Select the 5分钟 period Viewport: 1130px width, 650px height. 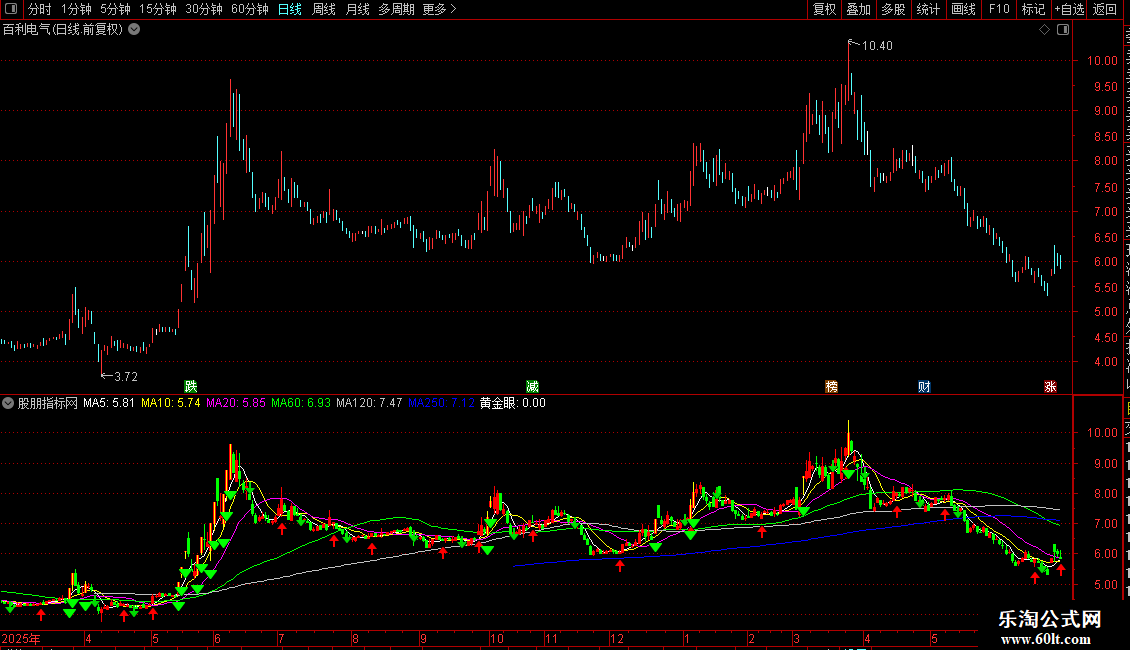click(115, 9)
